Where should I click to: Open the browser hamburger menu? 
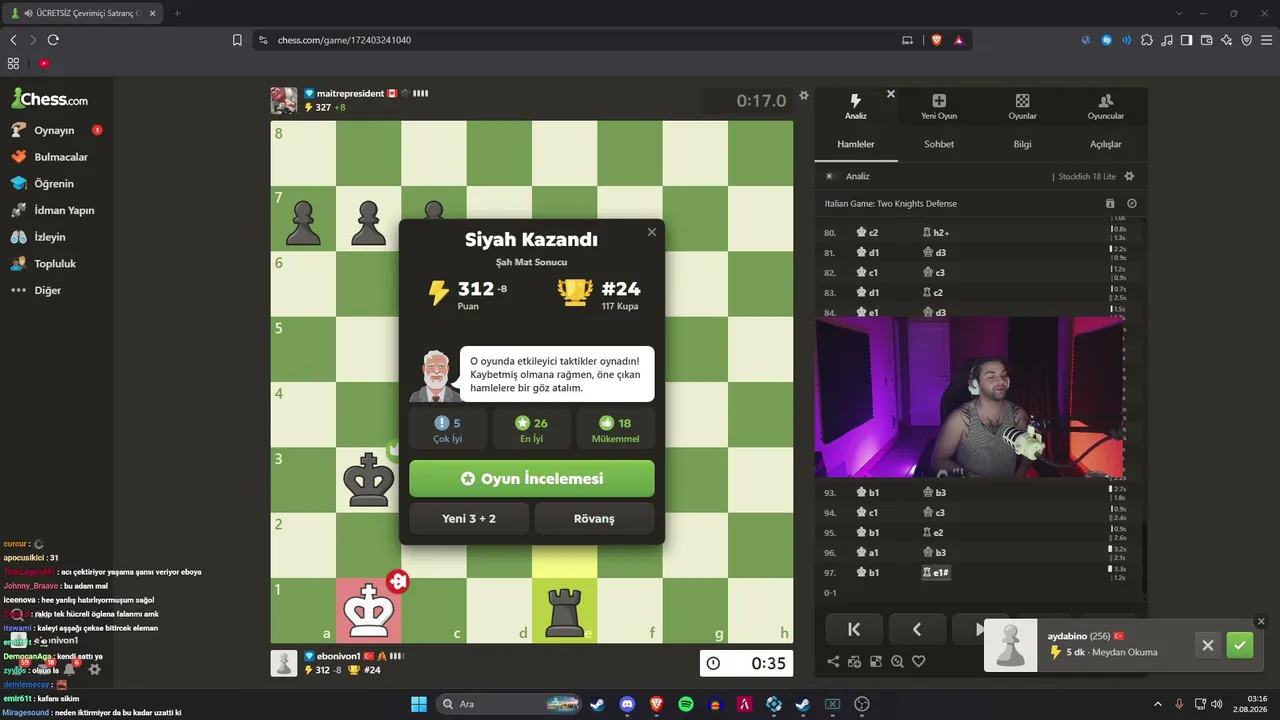pyautogui.click(x=1266, y=40)
